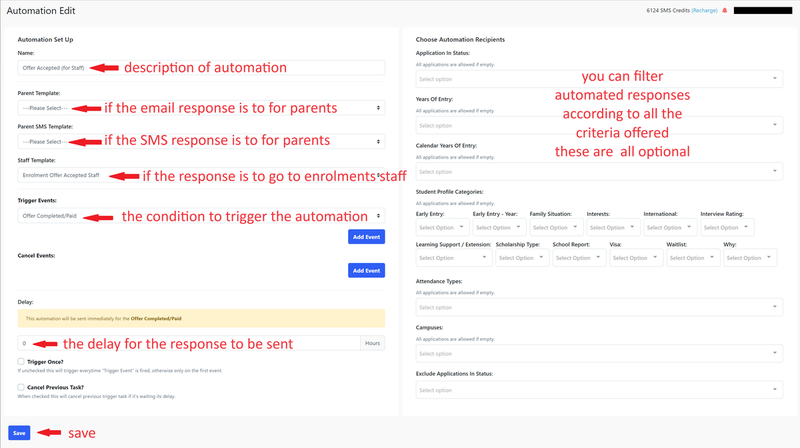Screen dimensions: 800x448
Task: Open the International select option
Action: pos(670,227)
